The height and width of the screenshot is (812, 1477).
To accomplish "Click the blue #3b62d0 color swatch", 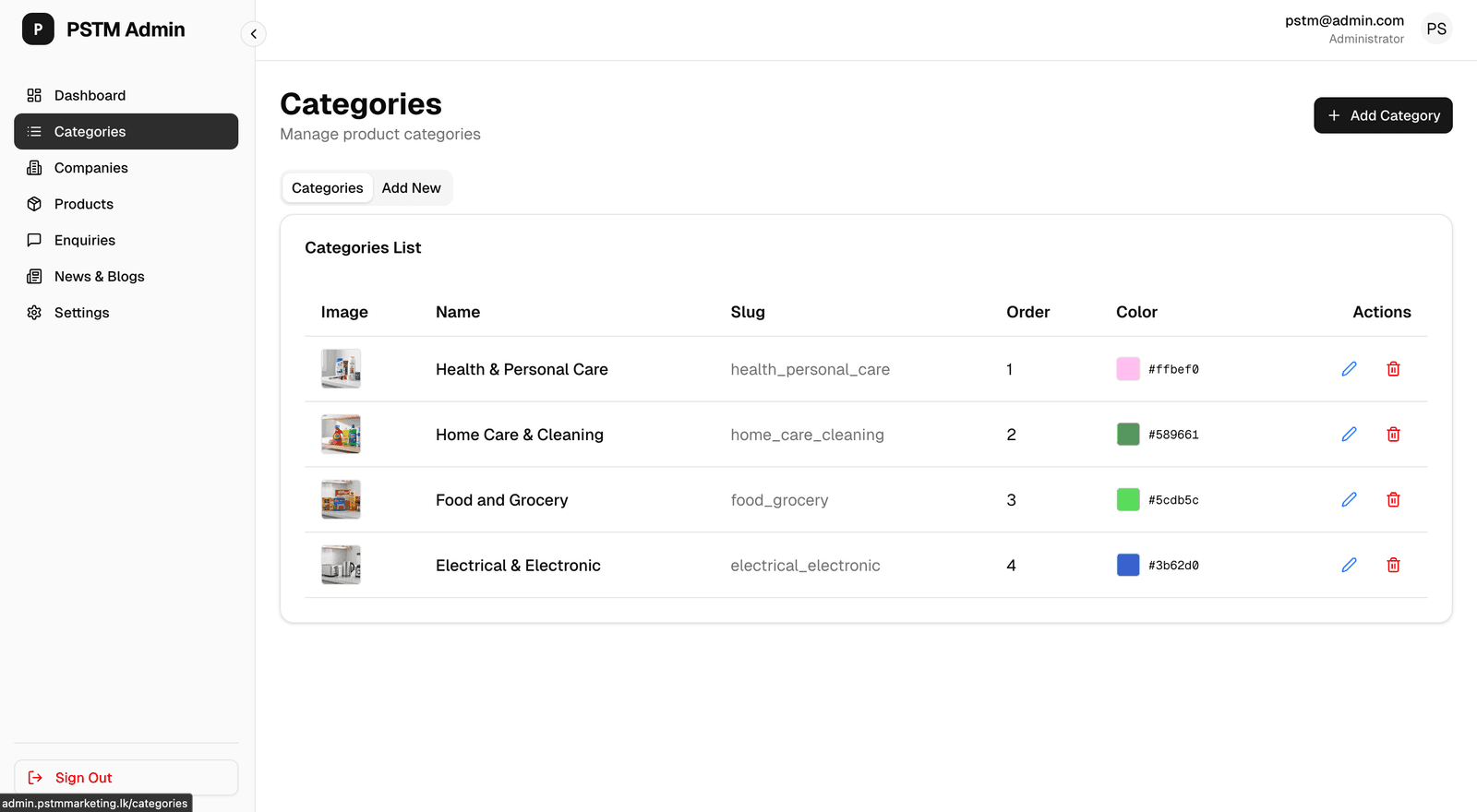I will click(x=1128, y=566).
